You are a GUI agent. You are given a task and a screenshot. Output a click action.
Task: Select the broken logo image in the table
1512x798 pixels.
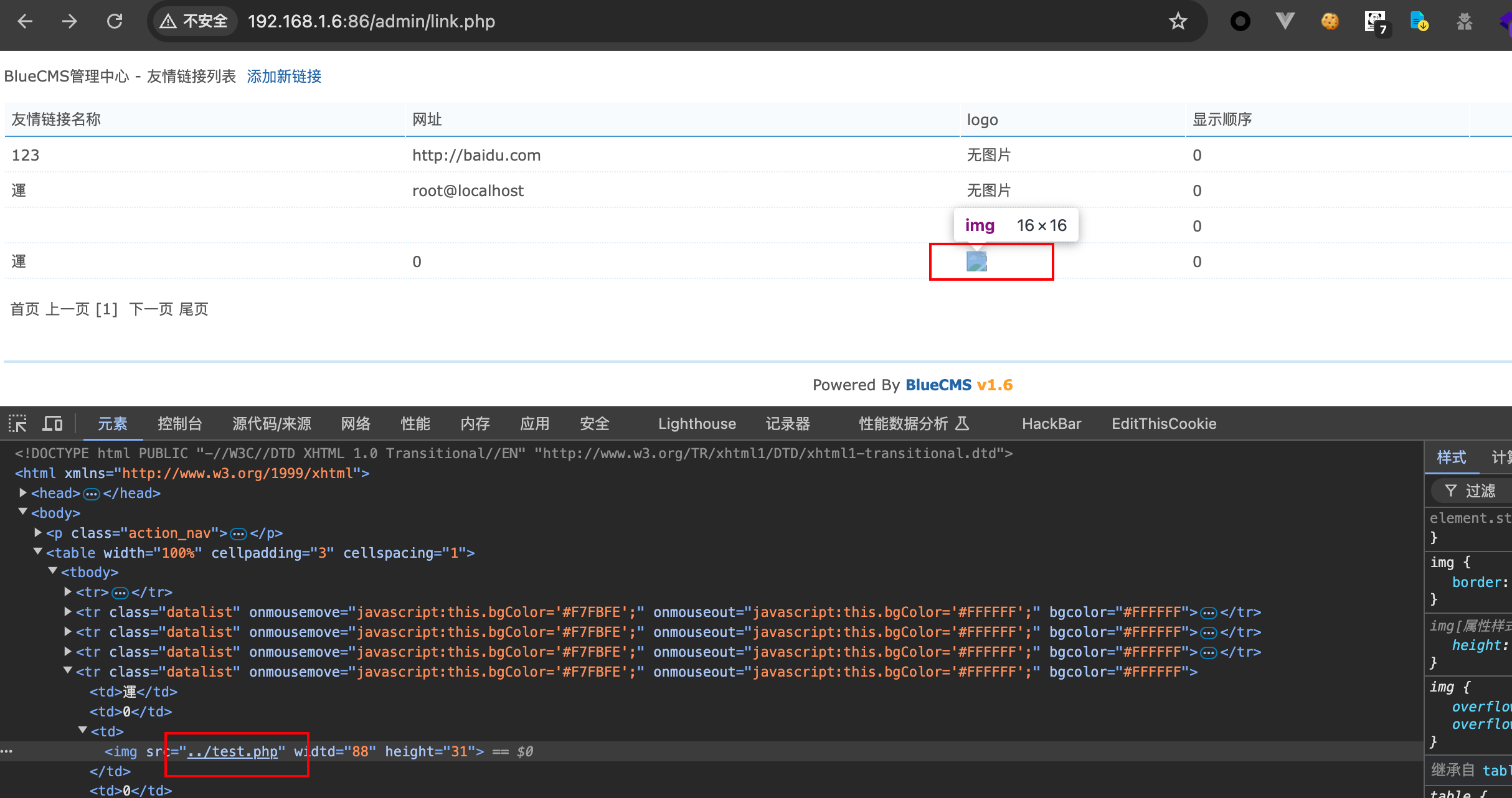tap(976, 261)
